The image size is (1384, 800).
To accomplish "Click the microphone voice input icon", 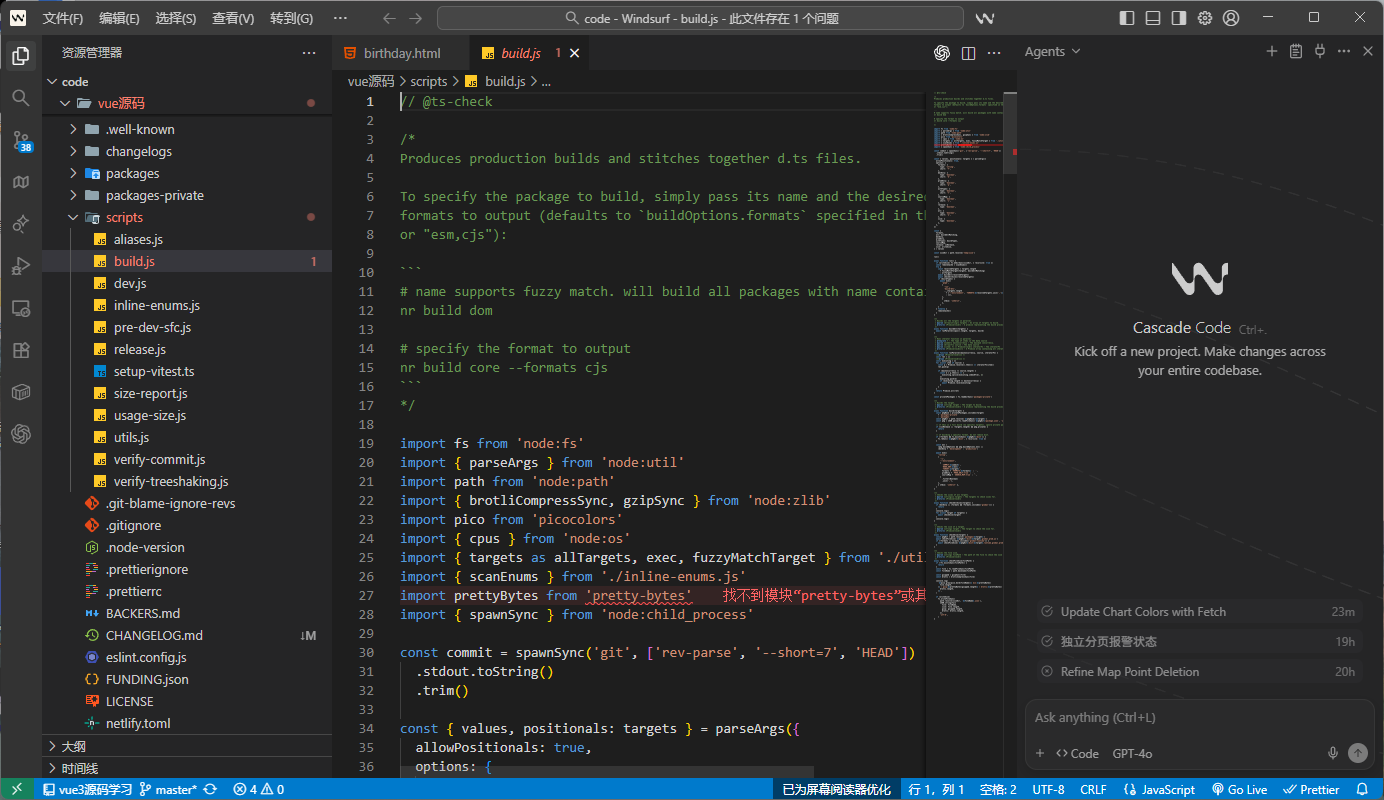I will (1333, 753).
